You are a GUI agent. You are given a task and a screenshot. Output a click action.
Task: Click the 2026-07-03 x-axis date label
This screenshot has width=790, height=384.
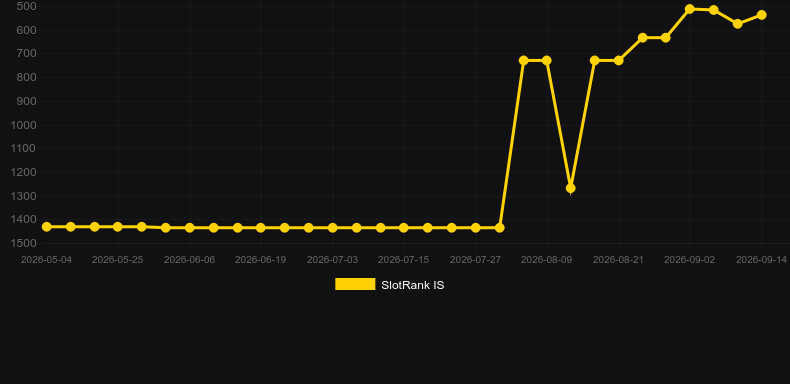[333, 260]
